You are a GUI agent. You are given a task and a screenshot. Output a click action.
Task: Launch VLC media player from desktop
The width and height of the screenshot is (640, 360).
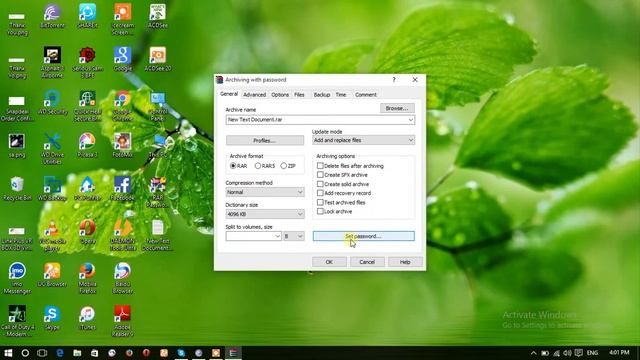point(52,236)
